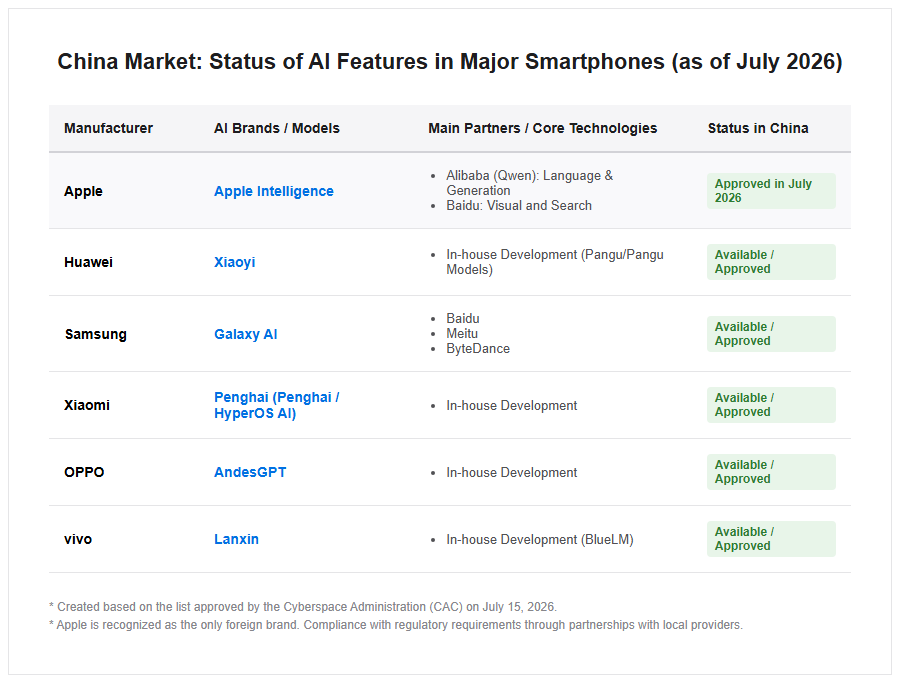This screenshot has width=900, height=691.
Task: Select the Status in China header
Action: pyautogui.click(x=758, y=128)
